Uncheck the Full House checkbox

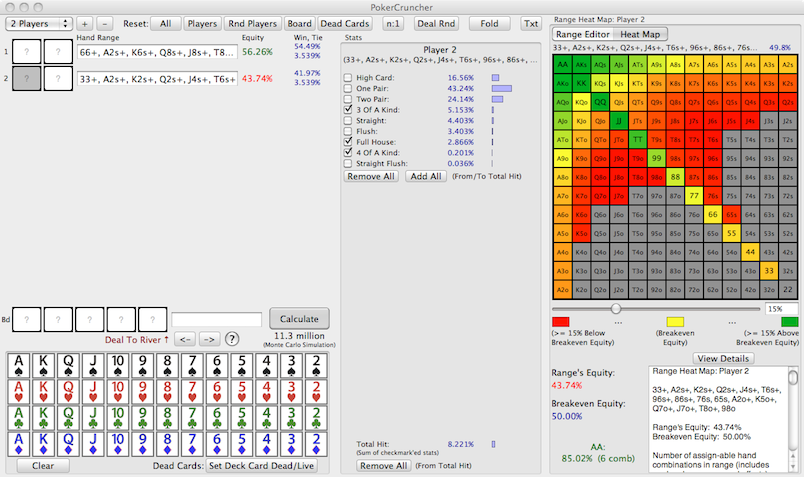point(348,142)
